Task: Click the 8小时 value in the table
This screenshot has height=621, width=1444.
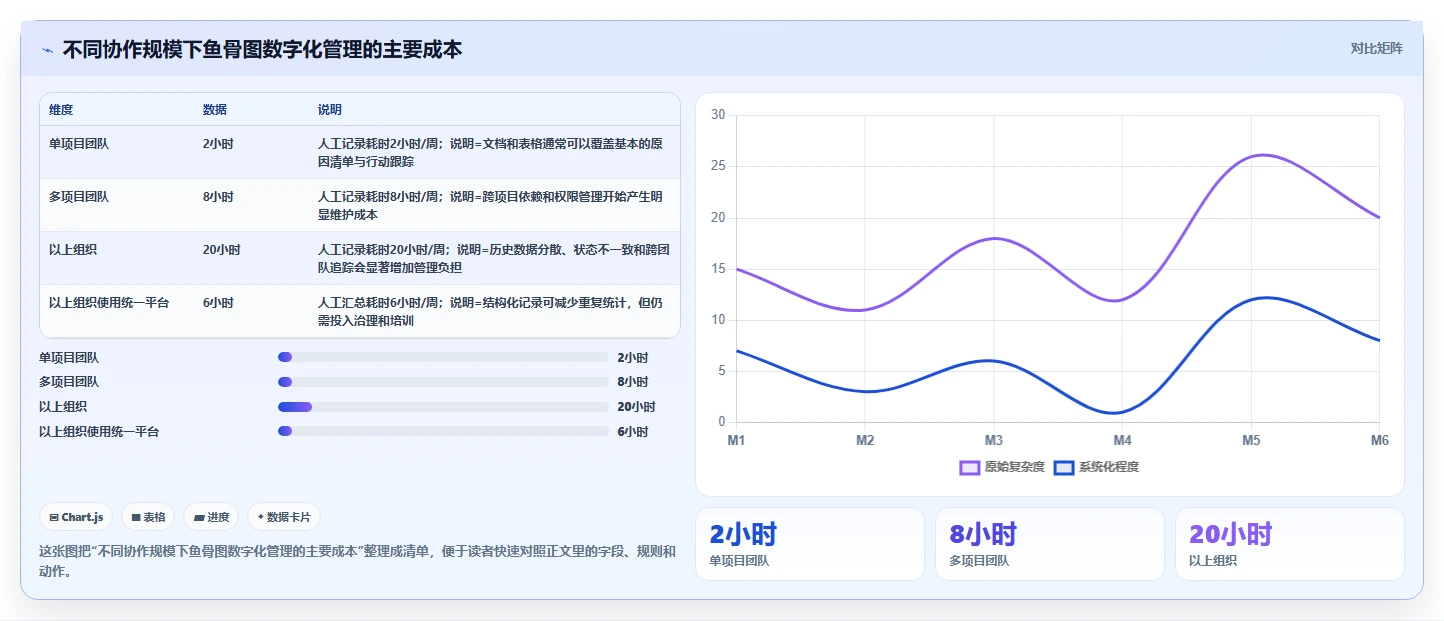Action: [218, 197]
